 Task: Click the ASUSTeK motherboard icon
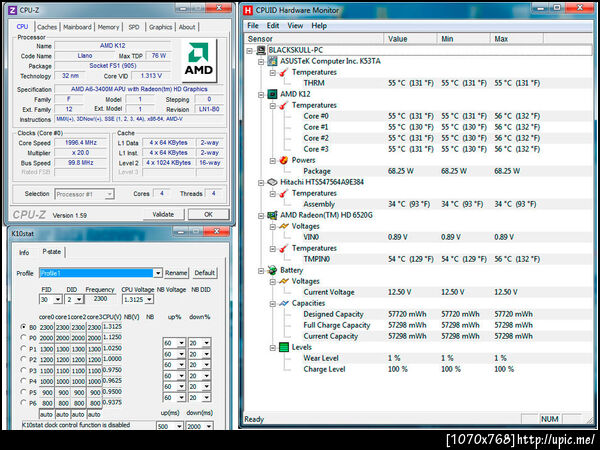coord(272,61)
